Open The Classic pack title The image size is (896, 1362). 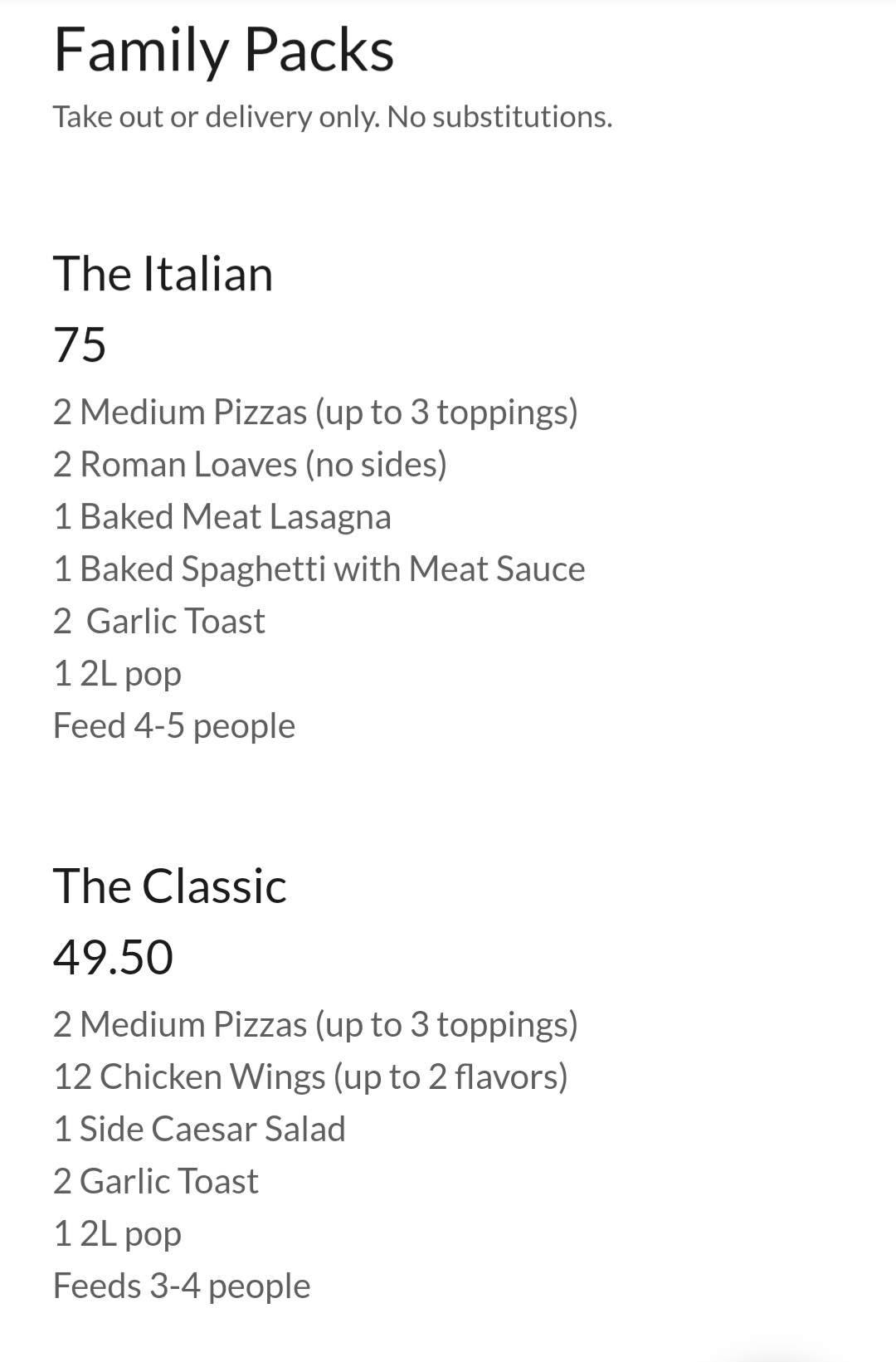click(x=169, y=886)
